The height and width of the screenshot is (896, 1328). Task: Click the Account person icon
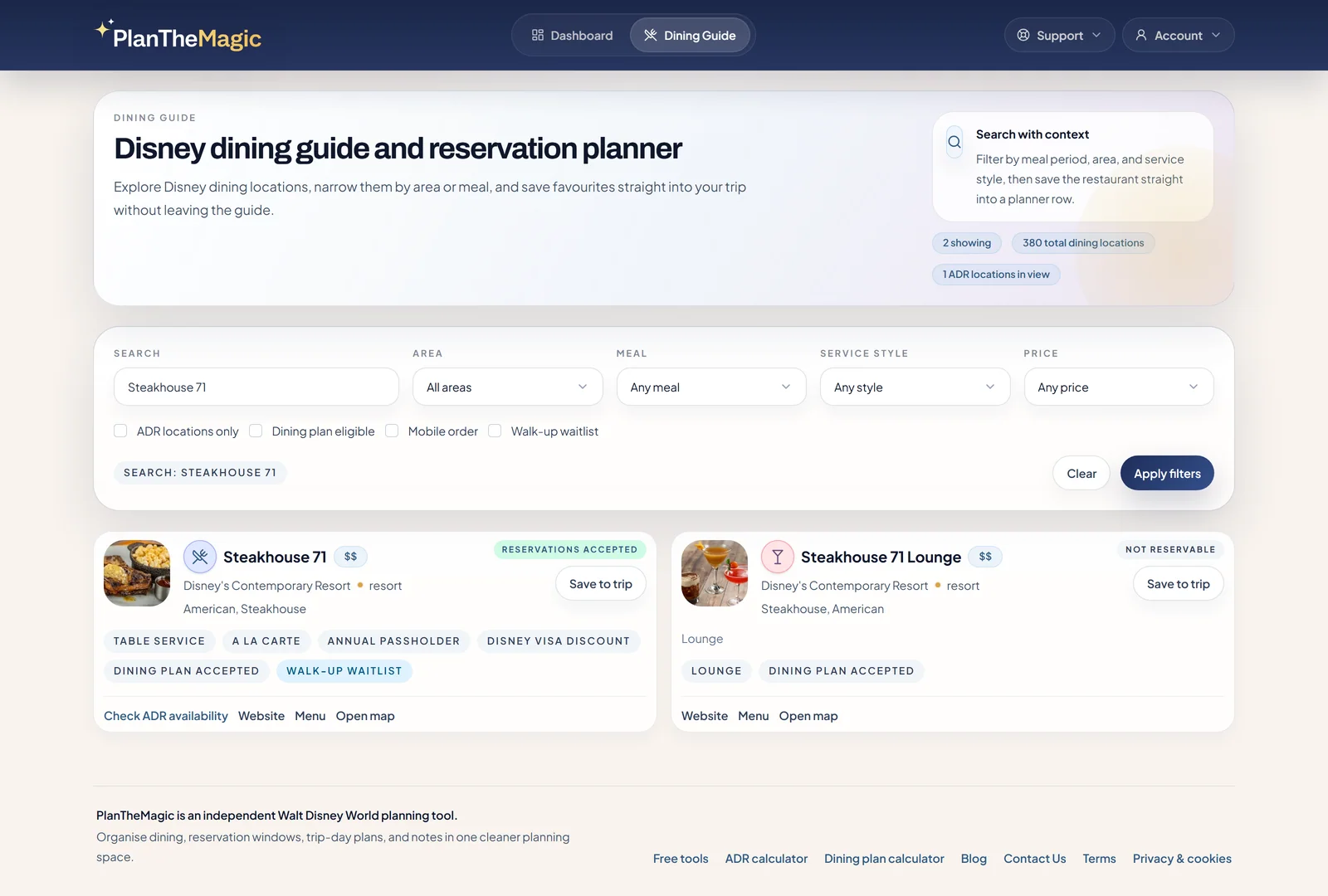[1141, 35]
